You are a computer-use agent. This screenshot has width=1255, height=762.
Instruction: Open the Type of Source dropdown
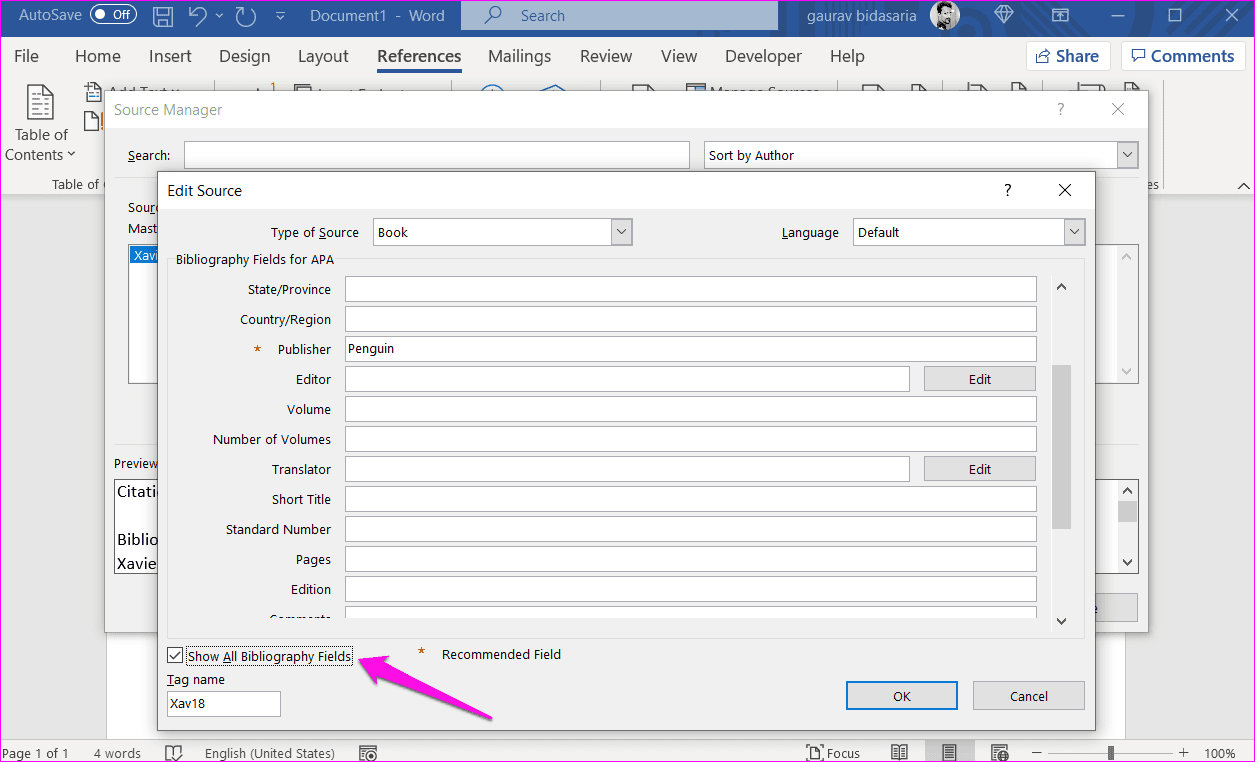tap(622, 232)
